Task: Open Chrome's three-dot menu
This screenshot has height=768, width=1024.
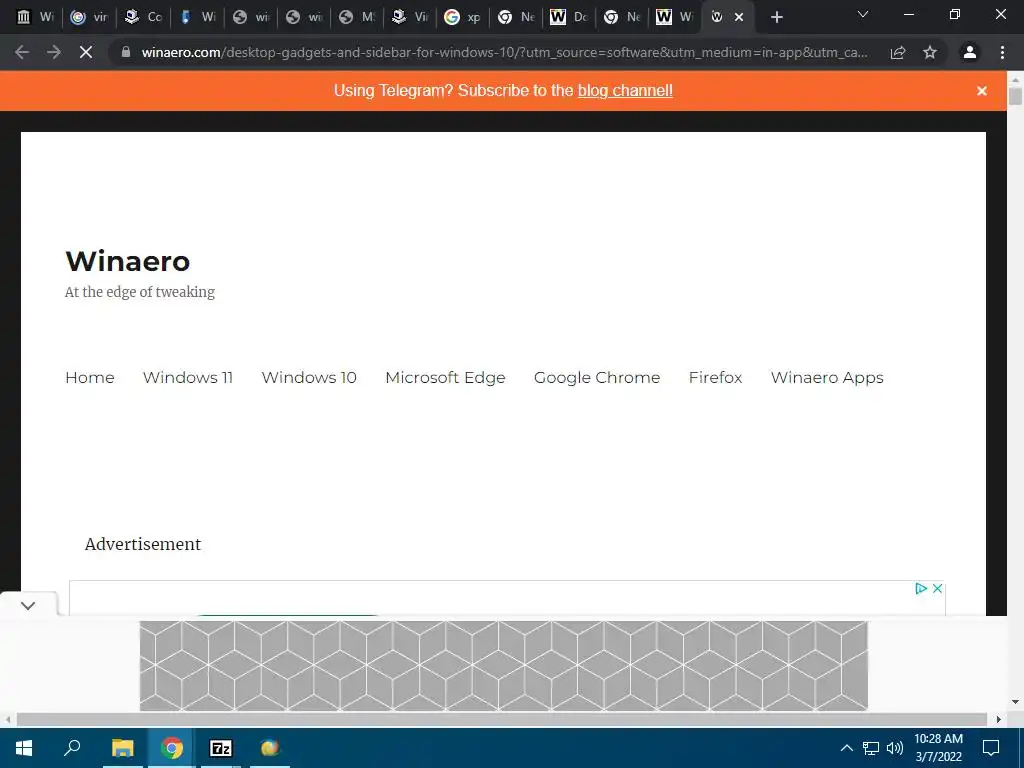Action: pyautogui.click(x=1002, y=52)
